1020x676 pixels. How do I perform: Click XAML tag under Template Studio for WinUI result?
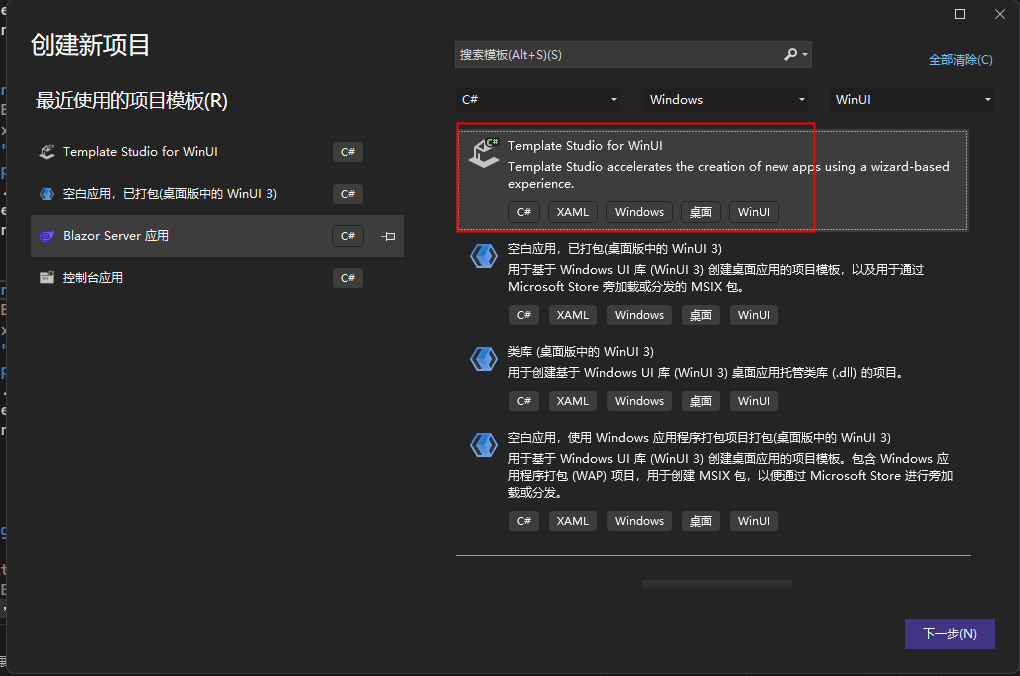[572, 212]
